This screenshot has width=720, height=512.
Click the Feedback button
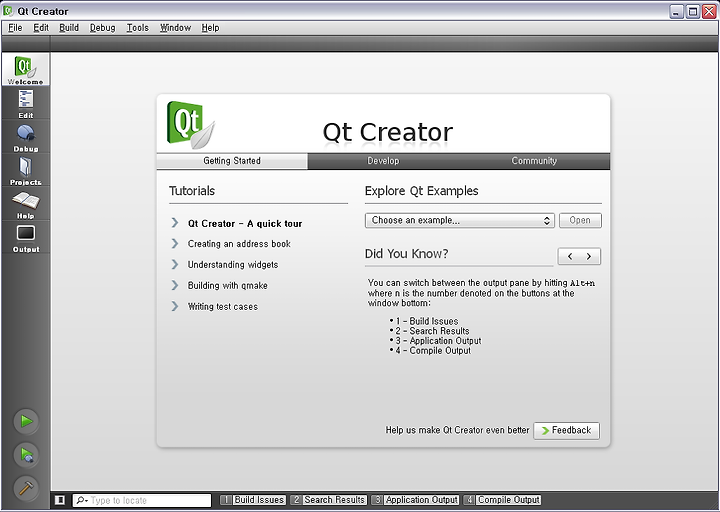click(x=566, y=430)
